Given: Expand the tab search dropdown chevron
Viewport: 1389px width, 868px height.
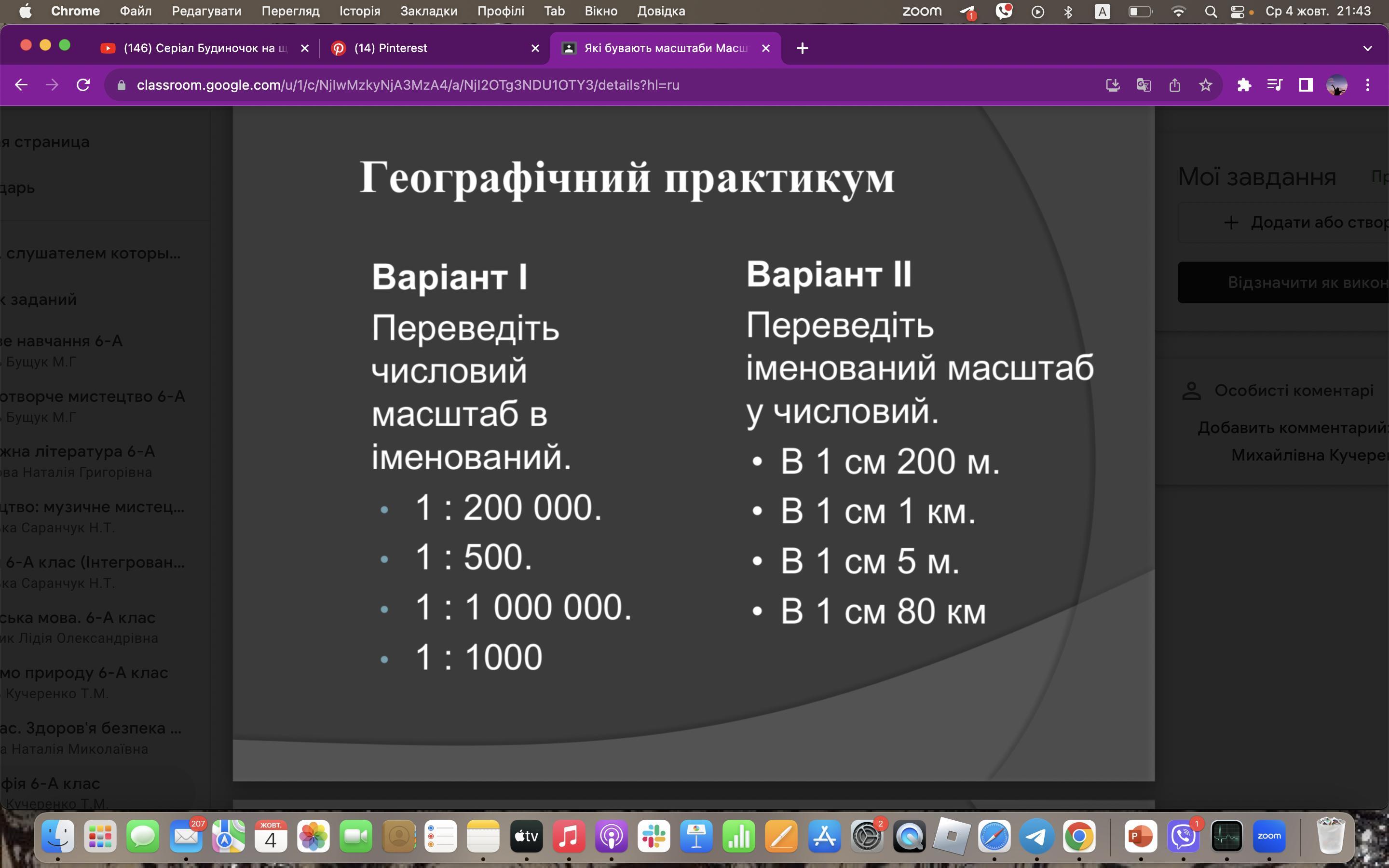Looking at the screenshot, I should tap(1367, 48).
